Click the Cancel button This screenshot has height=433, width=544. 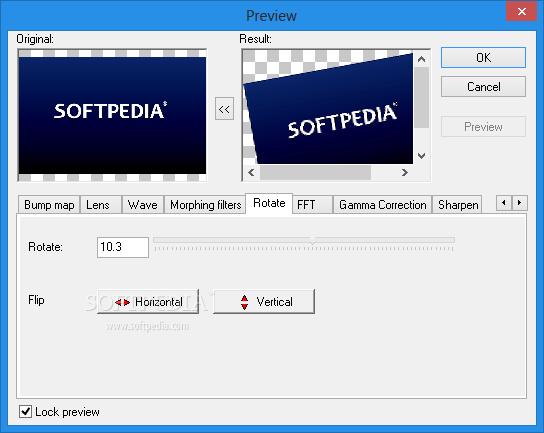[483, 87]
